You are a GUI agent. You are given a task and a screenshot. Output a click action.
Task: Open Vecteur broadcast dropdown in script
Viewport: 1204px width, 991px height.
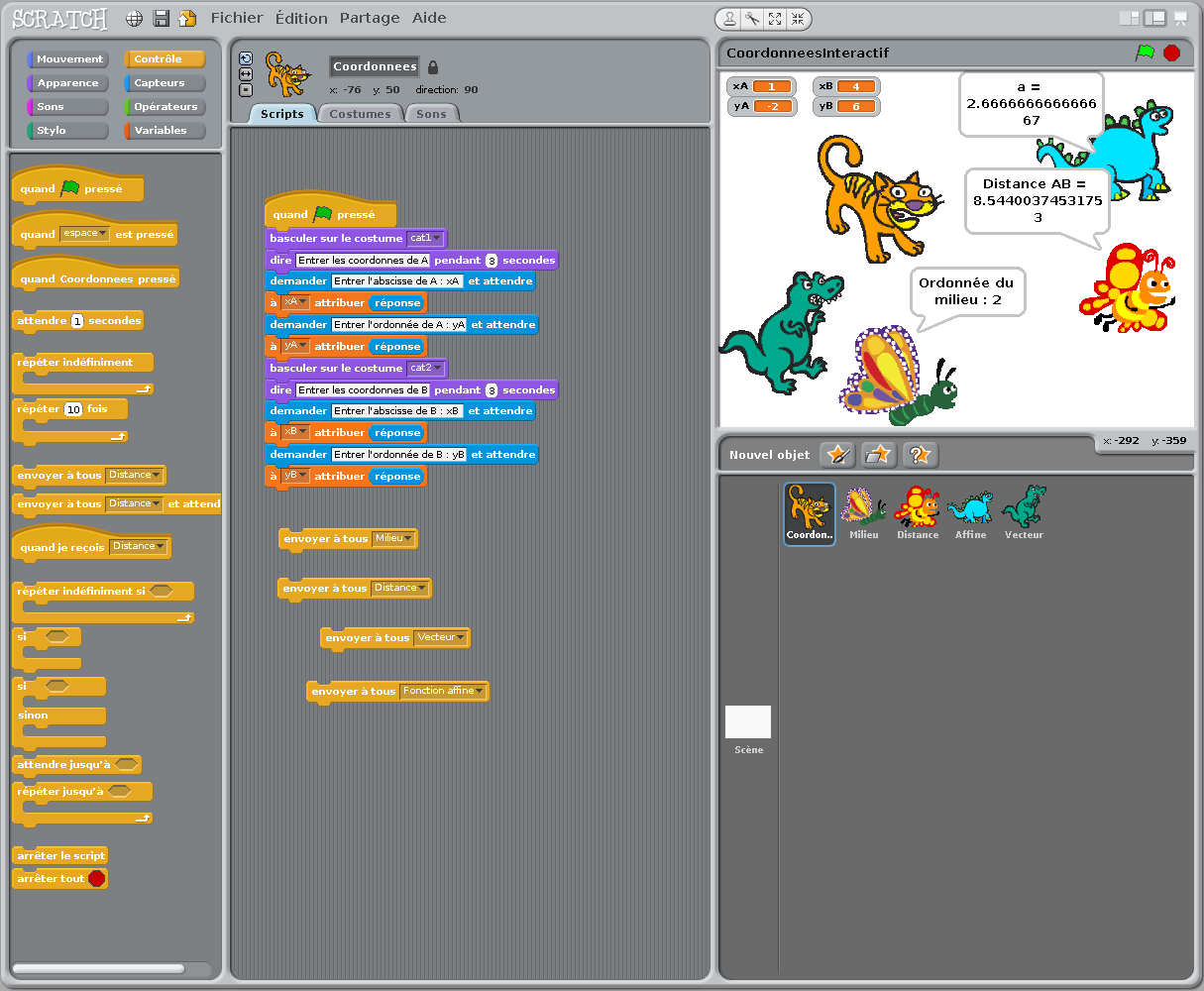pos(440,637)
